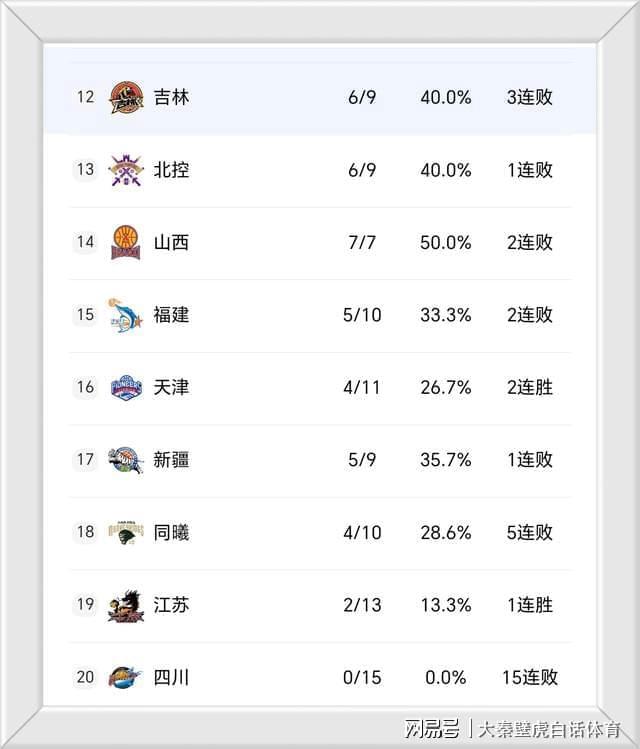Click 新疆 win/loss record 5/9
Screen dimensions: 640x749
pyautogui.click(x=362, y=460)
